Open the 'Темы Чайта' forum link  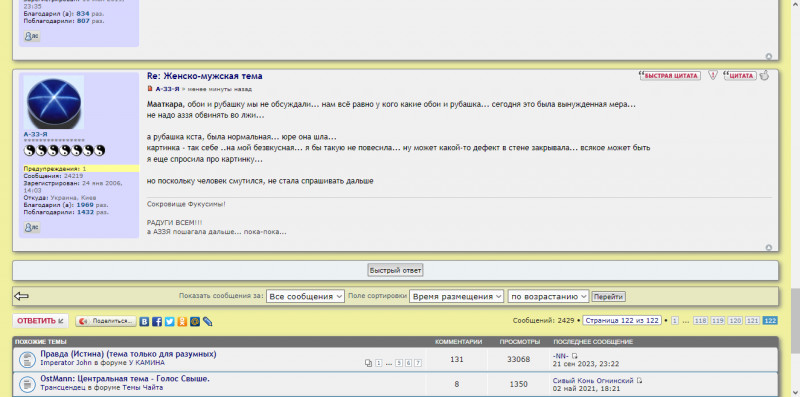[143, 387]
